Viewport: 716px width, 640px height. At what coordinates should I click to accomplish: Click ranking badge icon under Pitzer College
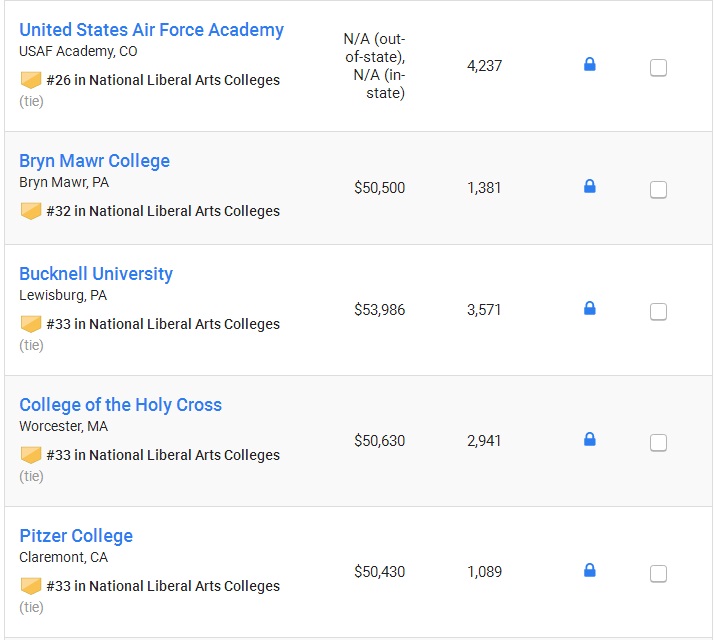tap(31, 586)
